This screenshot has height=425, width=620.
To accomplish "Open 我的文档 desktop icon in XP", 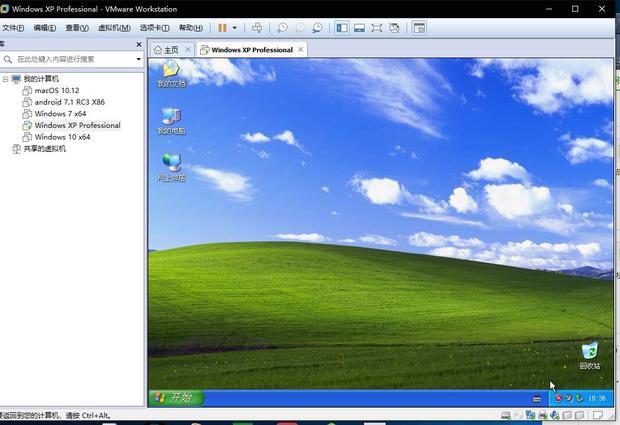I will pos(171,73).
